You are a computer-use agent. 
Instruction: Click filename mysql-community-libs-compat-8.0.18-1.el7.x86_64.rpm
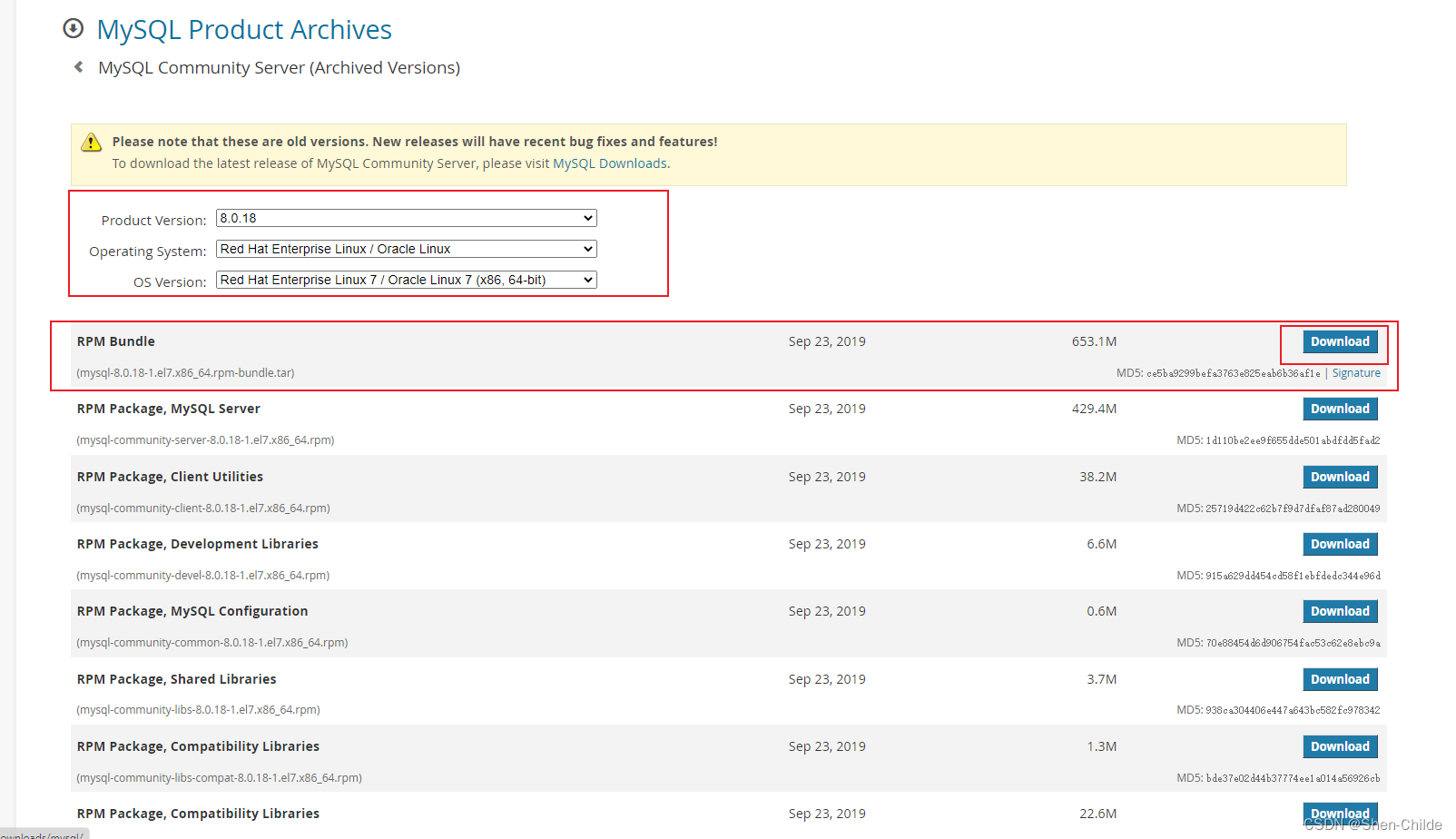[219, 778]
